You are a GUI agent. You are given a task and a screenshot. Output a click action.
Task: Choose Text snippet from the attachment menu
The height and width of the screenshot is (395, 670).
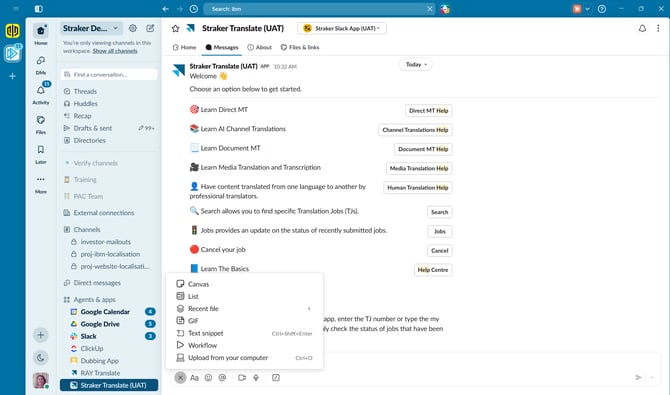point(244,333)
